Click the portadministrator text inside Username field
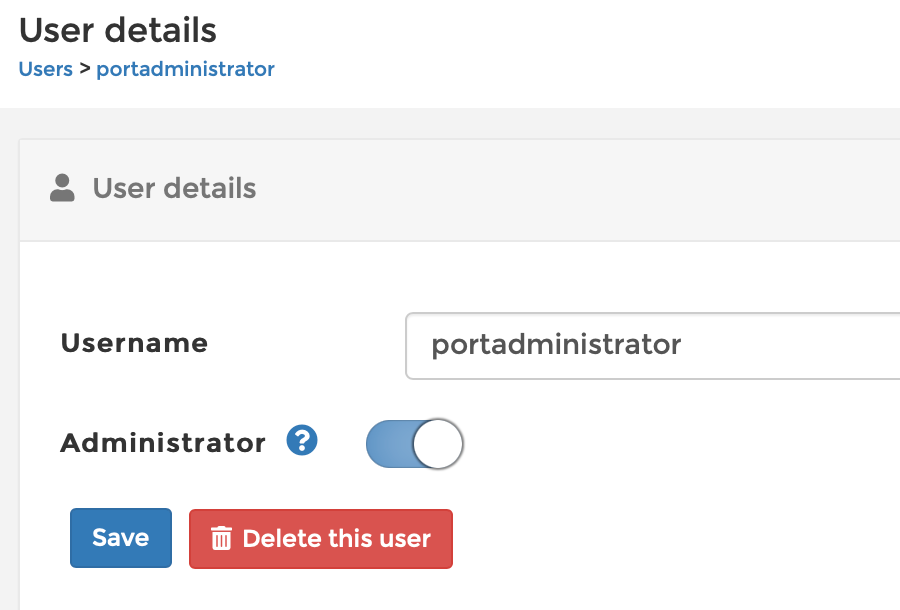The height and width of the screenshot is (610, 900). click(556, 345)
